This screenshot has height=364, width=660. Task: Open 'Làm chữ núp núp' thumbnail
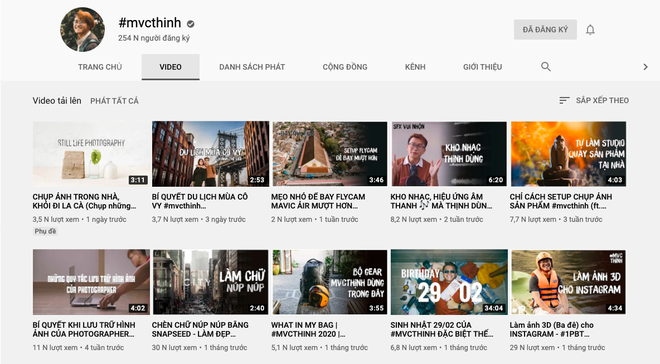click(x=210, y=282)
